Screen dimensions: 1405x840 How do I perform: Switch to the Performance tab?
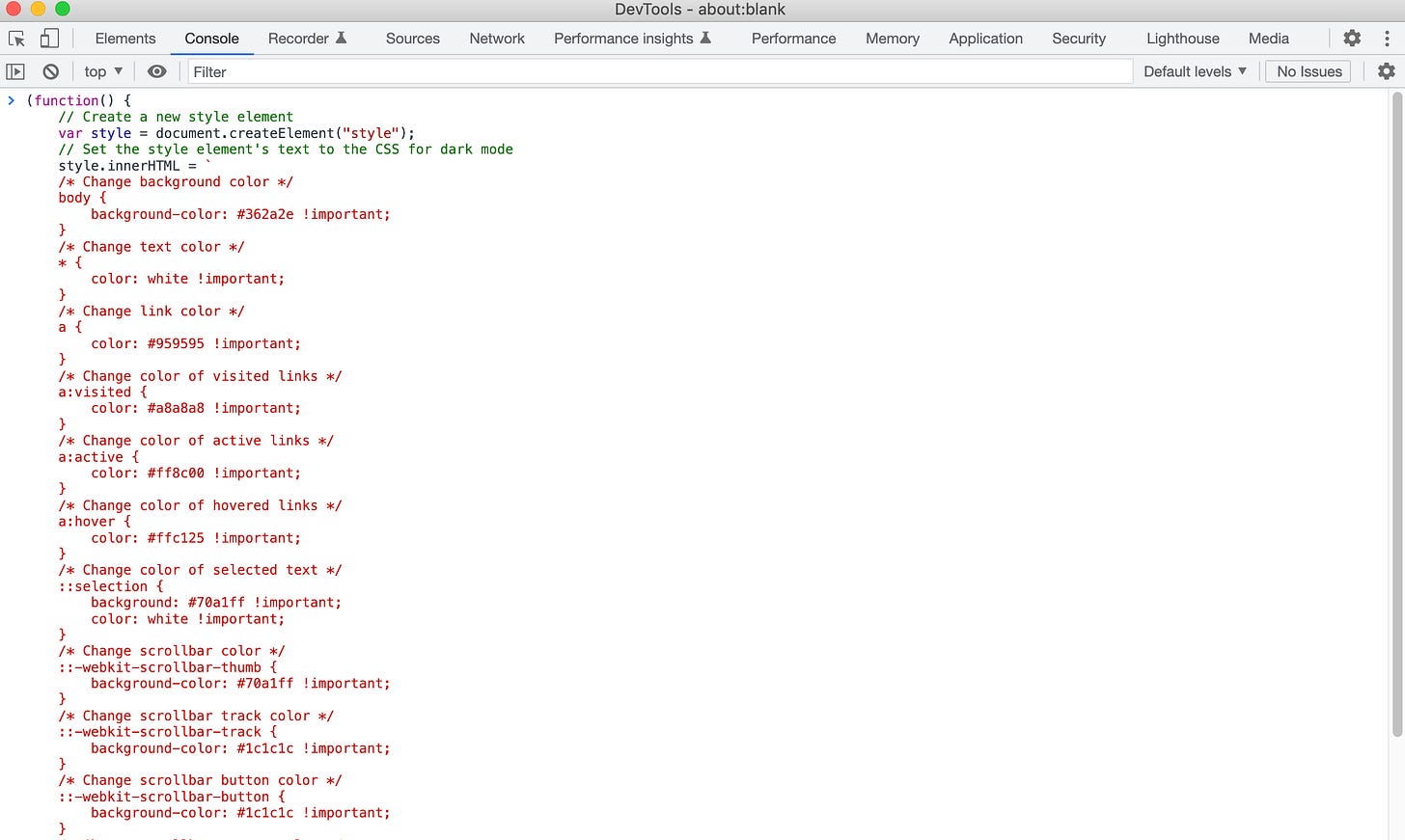[x=794, y=39]
